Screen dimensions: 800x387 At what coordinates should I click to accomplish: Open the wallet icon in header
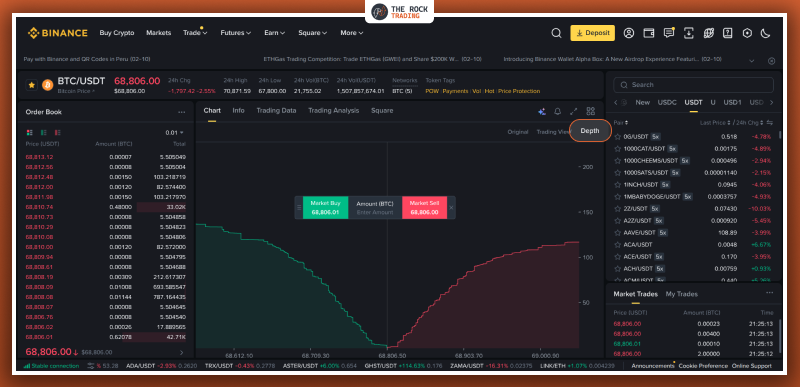click(649, 33)
